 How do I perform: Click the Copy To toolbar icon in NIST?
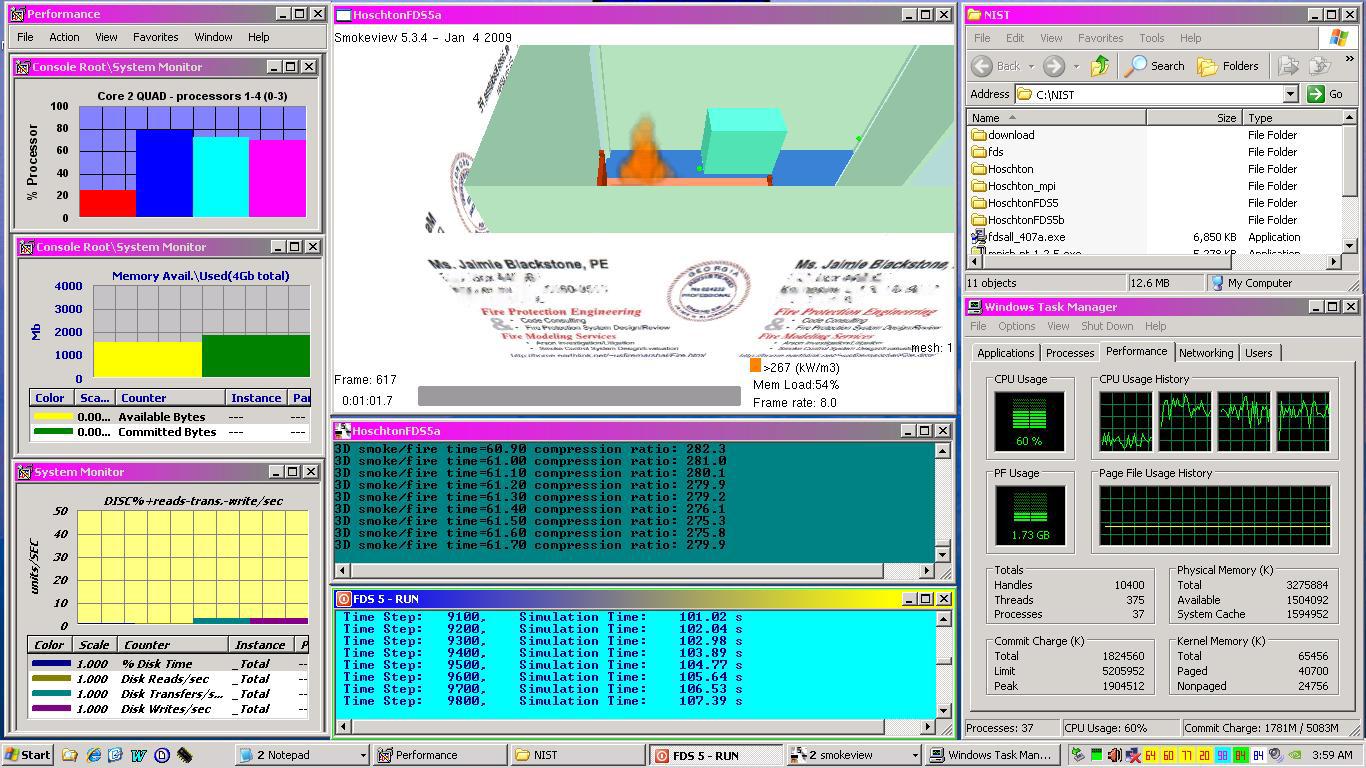tap(1318, 66)
